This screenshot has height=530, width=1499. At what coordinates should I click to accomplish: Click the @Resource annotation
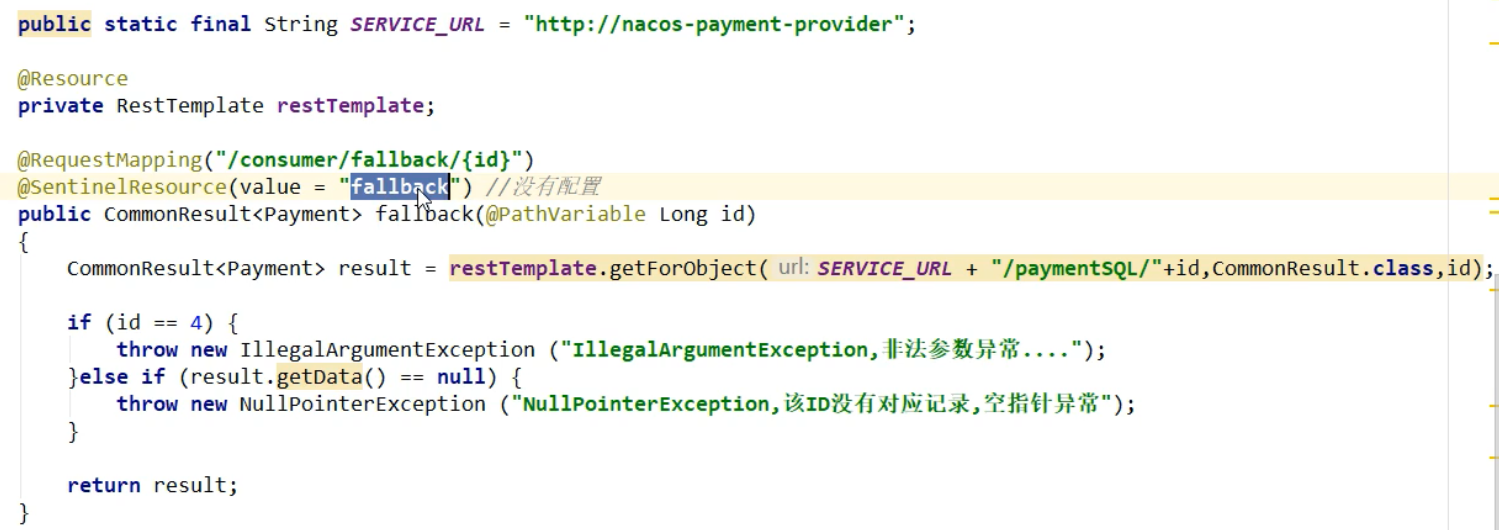(73, 78)
